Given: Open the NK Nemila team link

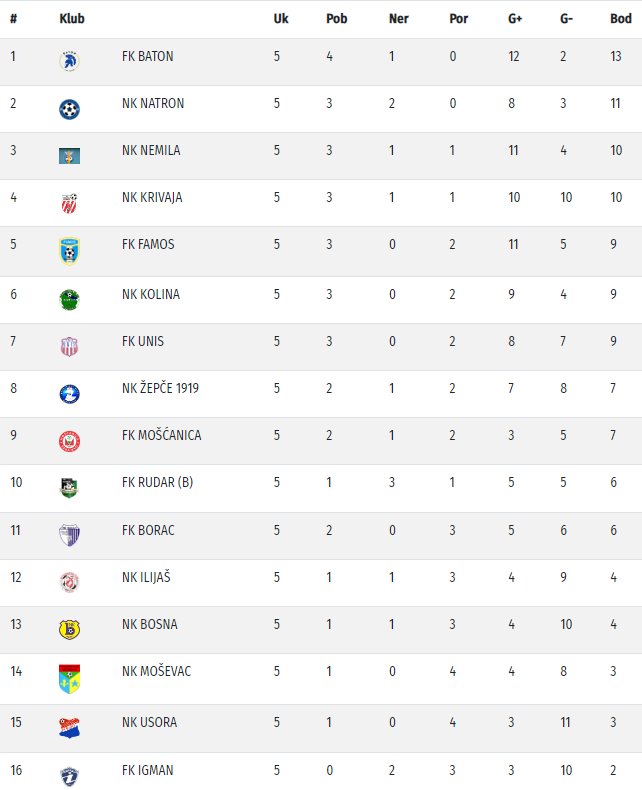Looking at the screenshot, I should pos(150,150).
